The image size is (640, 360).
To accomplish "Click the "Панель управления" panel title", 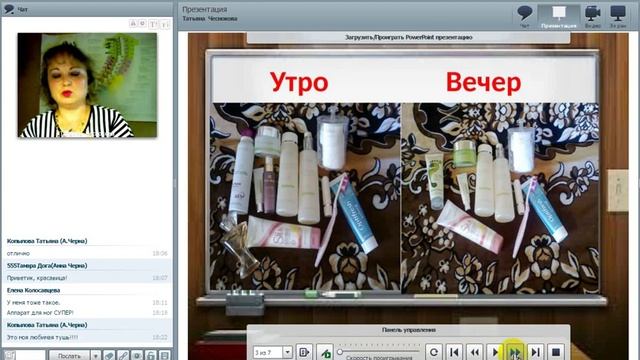I will coord(409,330).
